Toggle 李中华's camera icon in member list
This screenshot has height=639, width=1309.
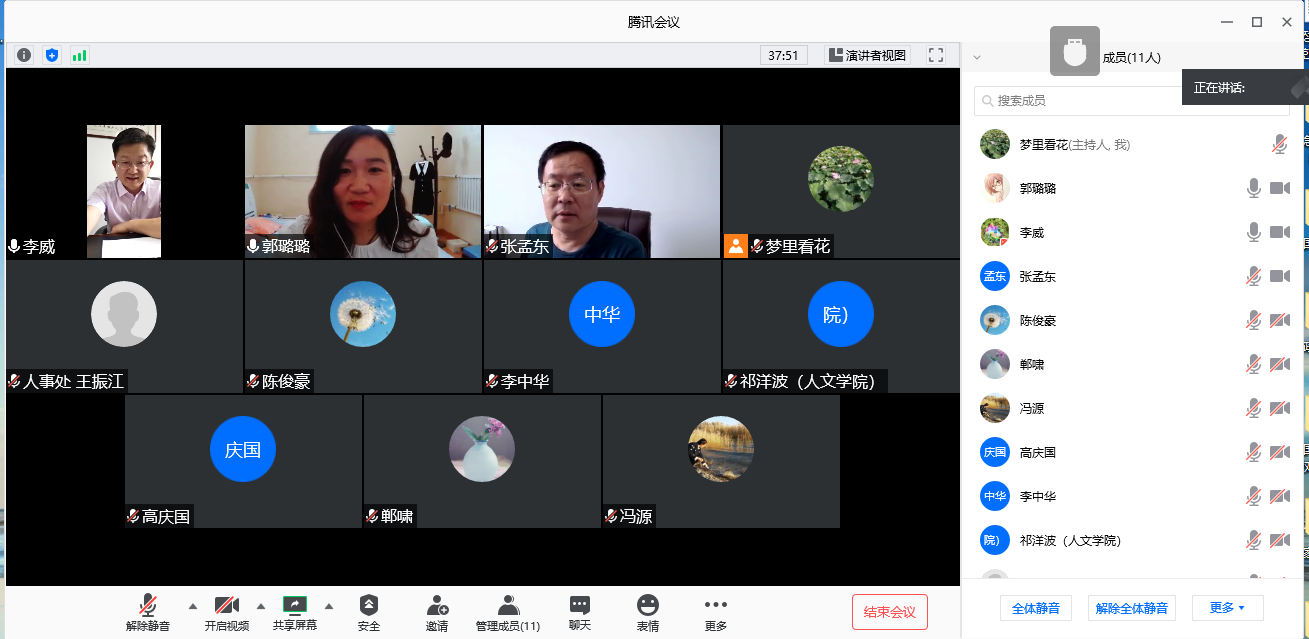pyautogui.click(x=1279, y=496)
